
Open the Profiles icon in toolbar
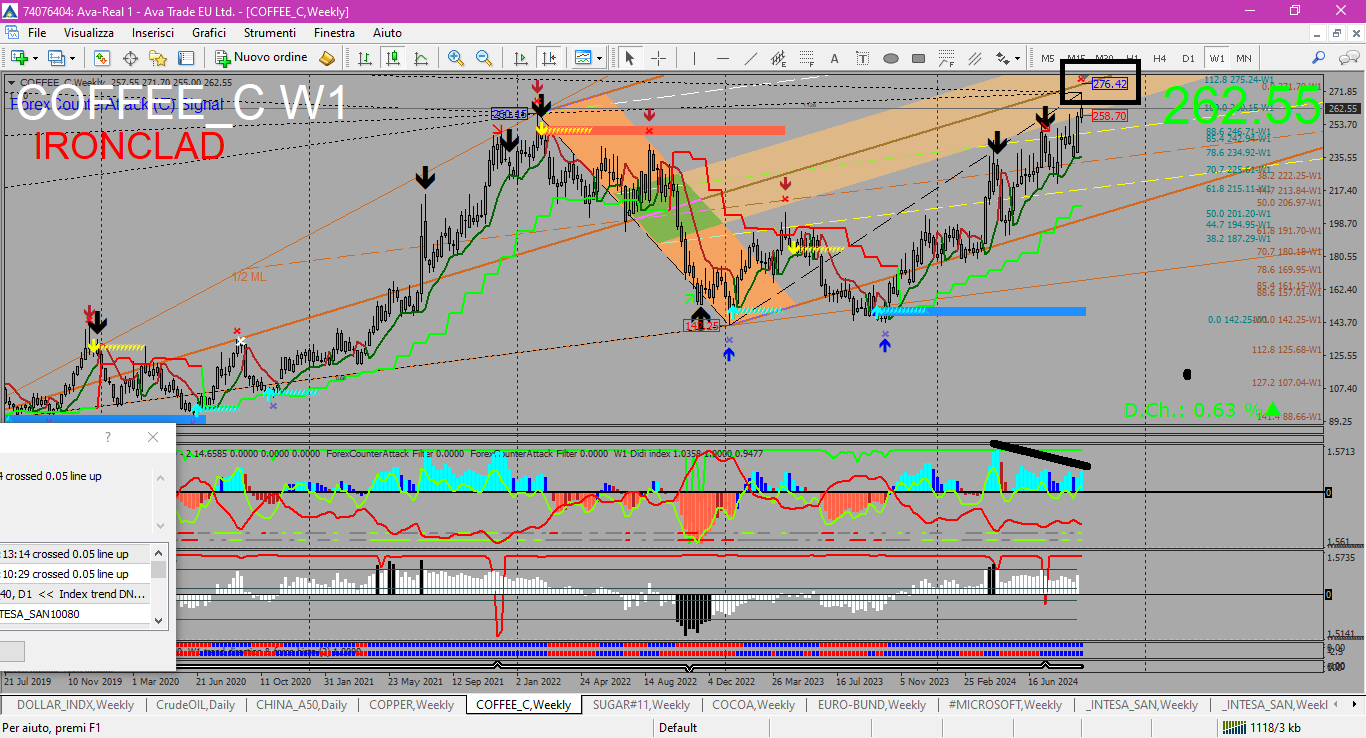57,58
